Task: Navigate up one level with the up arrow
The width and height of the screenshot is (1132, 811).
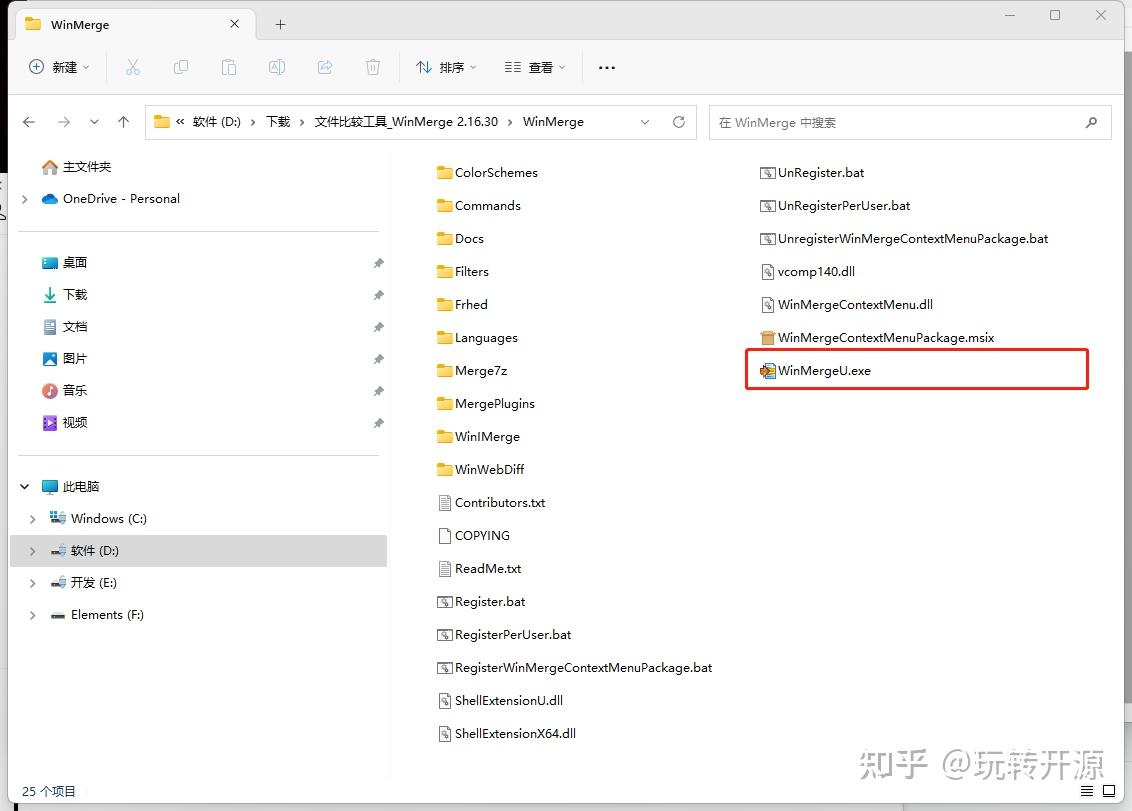Action: pyautogui.click(x=122, y=122)
